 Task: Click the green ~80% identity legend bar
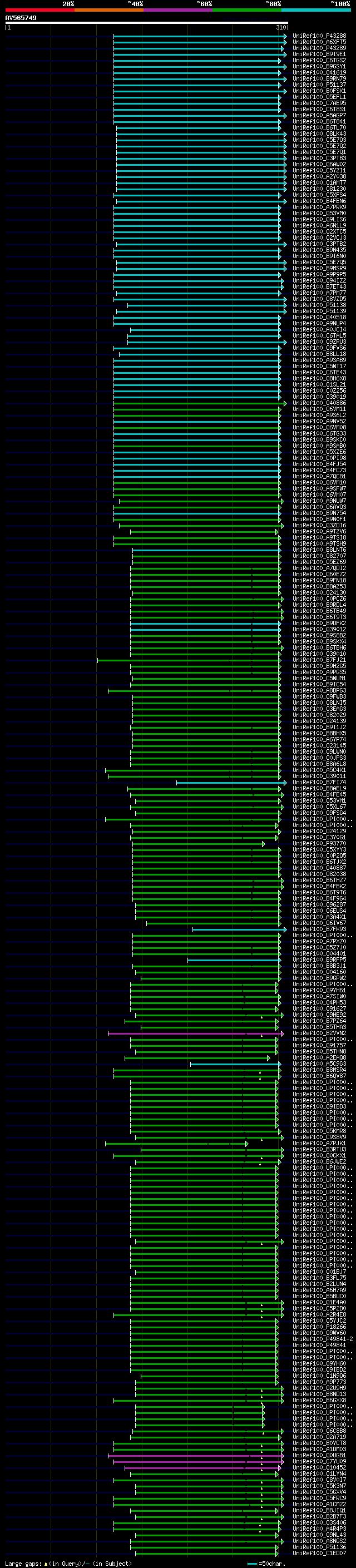(247, 10)
